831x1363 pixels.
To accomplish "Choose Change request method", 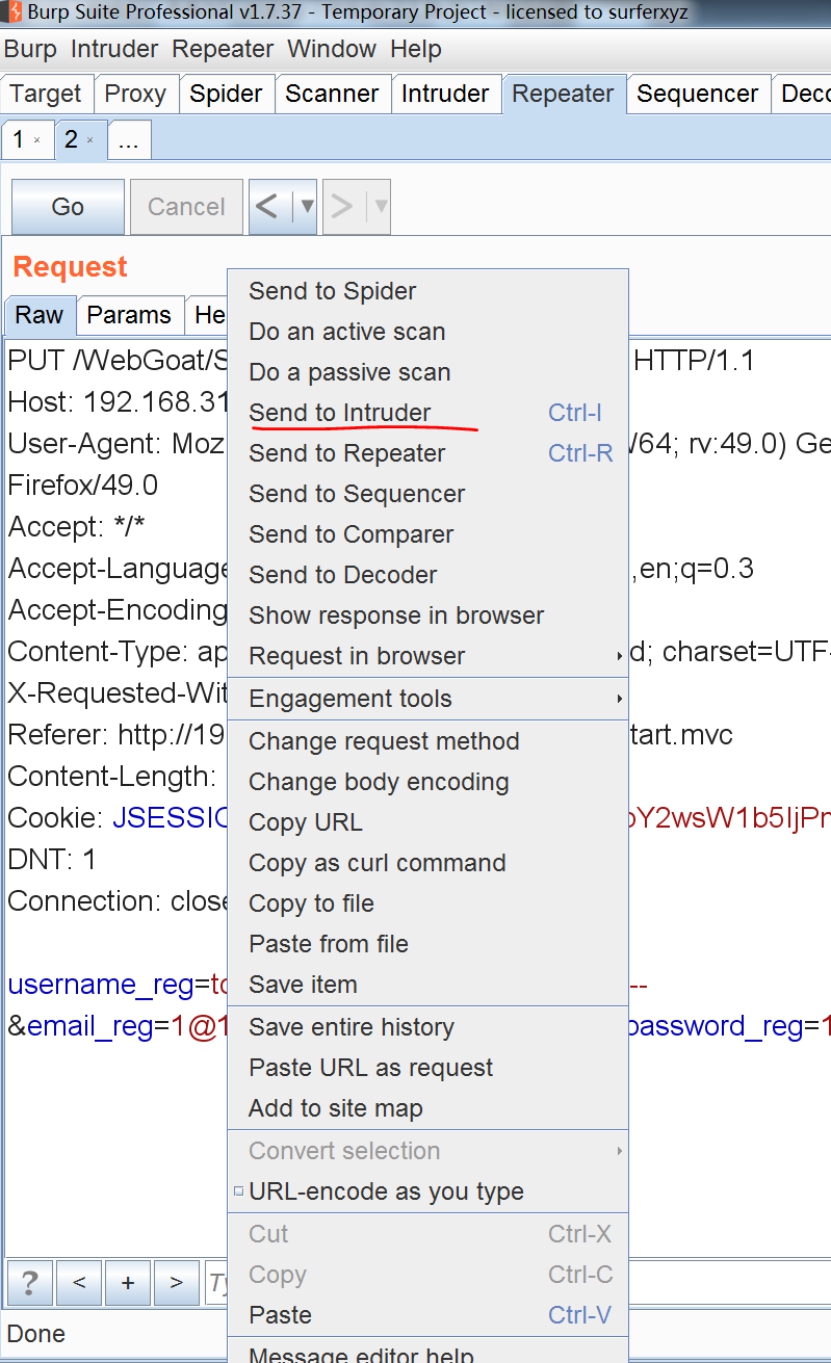I will point(428,741).
